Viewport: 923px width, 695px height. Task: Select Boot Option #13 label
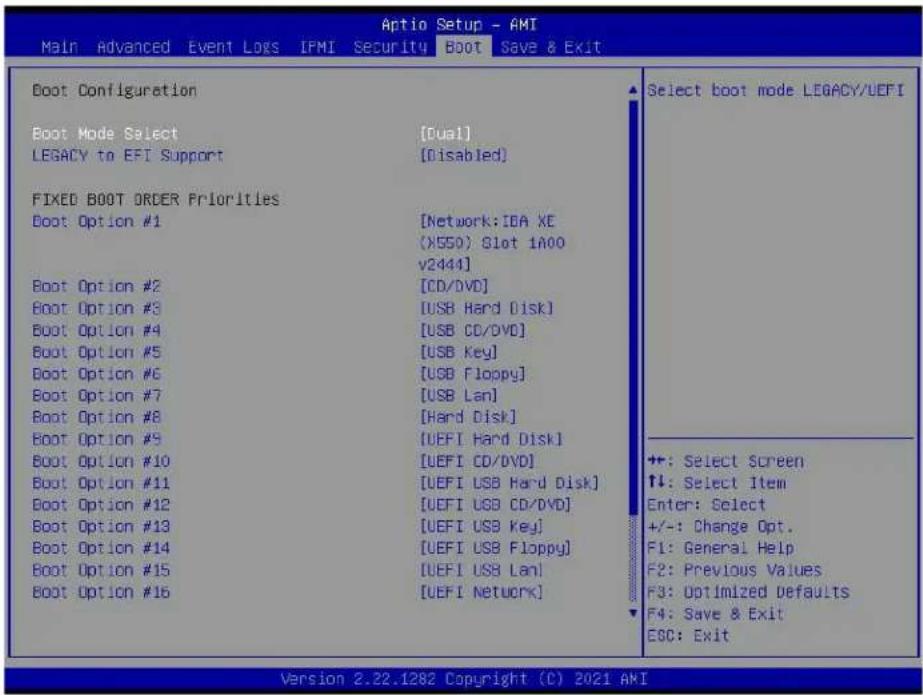[x=101, y=526]
